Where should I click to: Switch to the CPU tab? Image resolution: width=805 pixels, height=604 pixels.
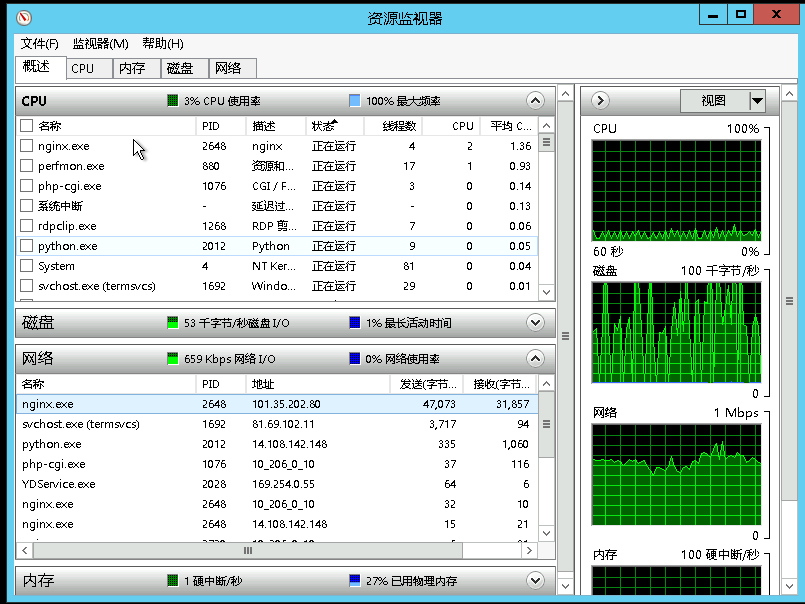pyautogui.click(x=89, y=68)
